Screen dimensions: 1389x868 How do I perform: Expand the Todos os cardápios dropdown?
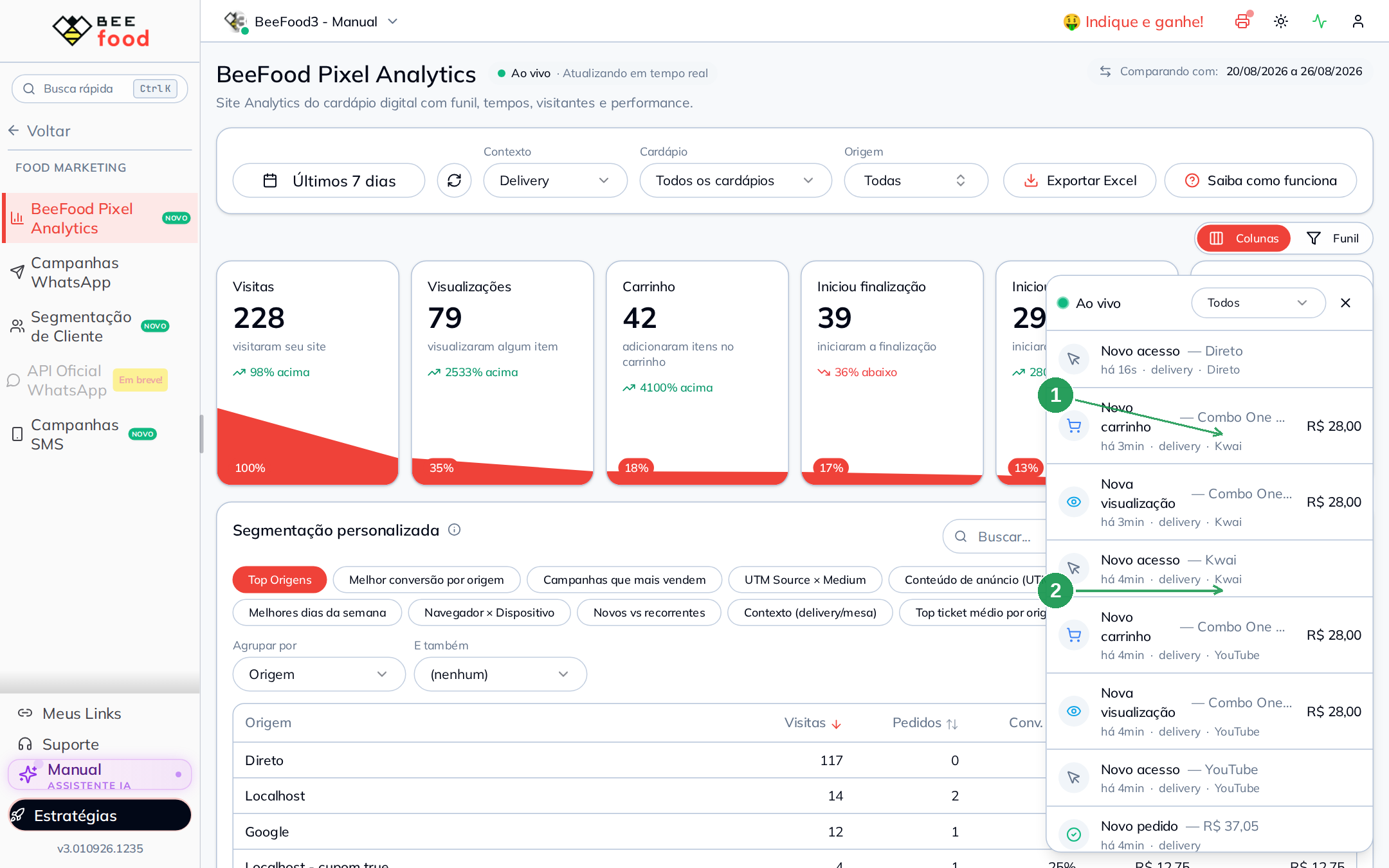point(735,181)
